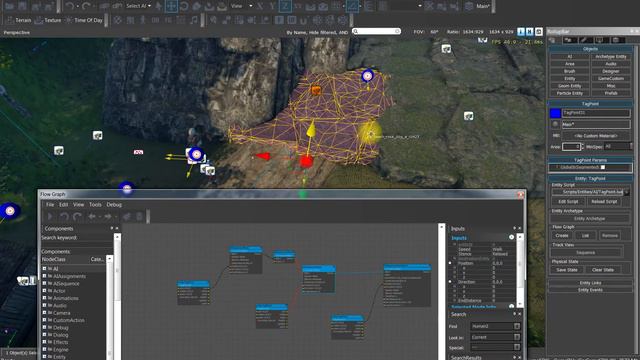The image size is (640, 360).
Task: Enable the X axis constraint
Action: [x=260, y=6]
